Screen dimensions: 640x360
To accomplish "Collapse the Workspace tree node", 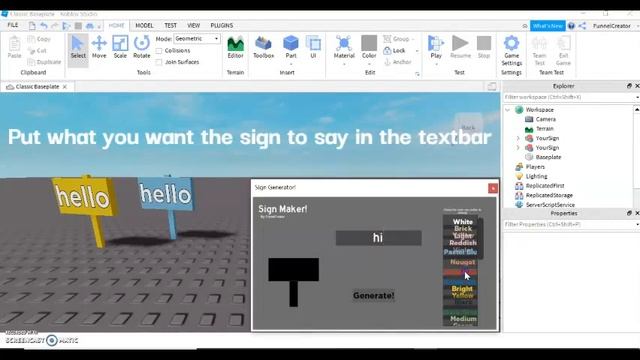I will (x=507, y=110).
